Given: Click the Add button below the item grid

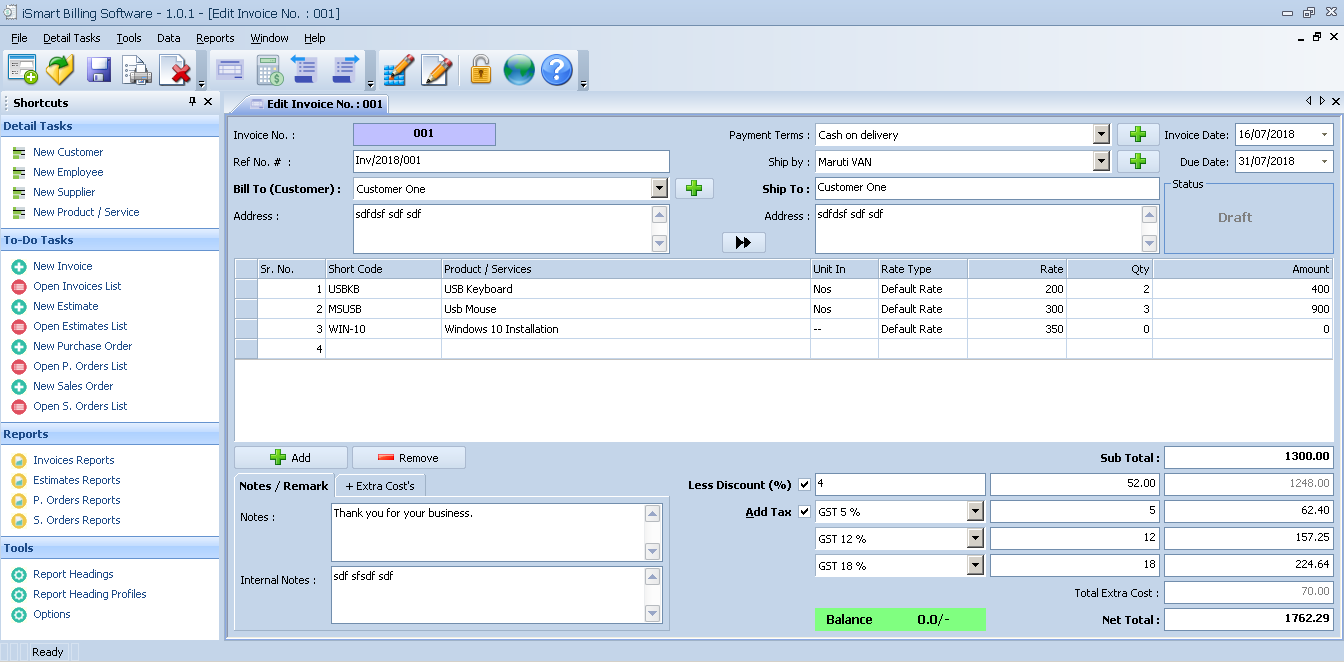Looking at the screenshot, I should pos(291,457).
